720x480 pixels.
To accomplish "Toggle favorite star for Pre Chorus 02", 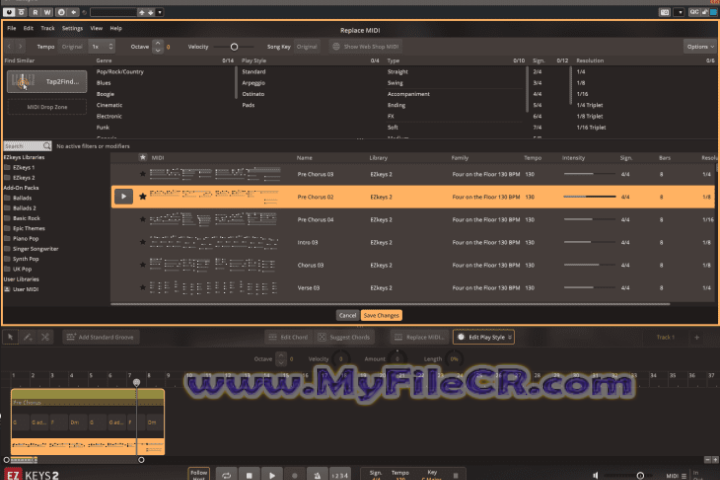I will click(x=143, y=197).
